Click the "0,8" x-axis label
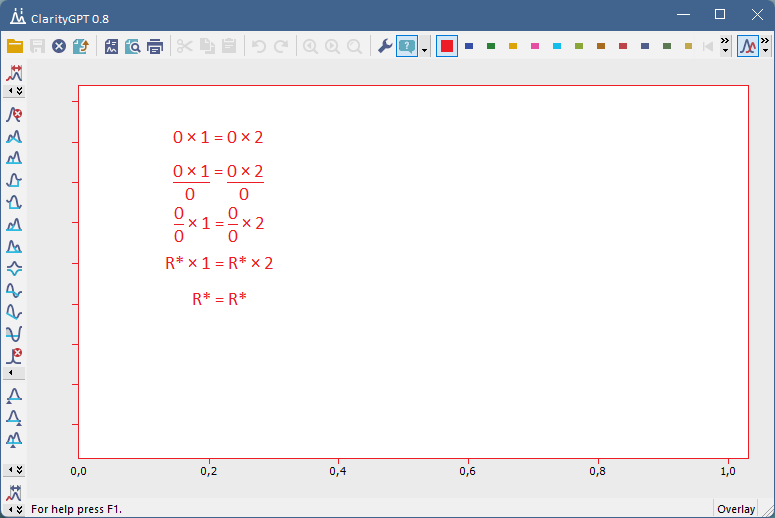The image size is (775, 518). coord(597,471)
